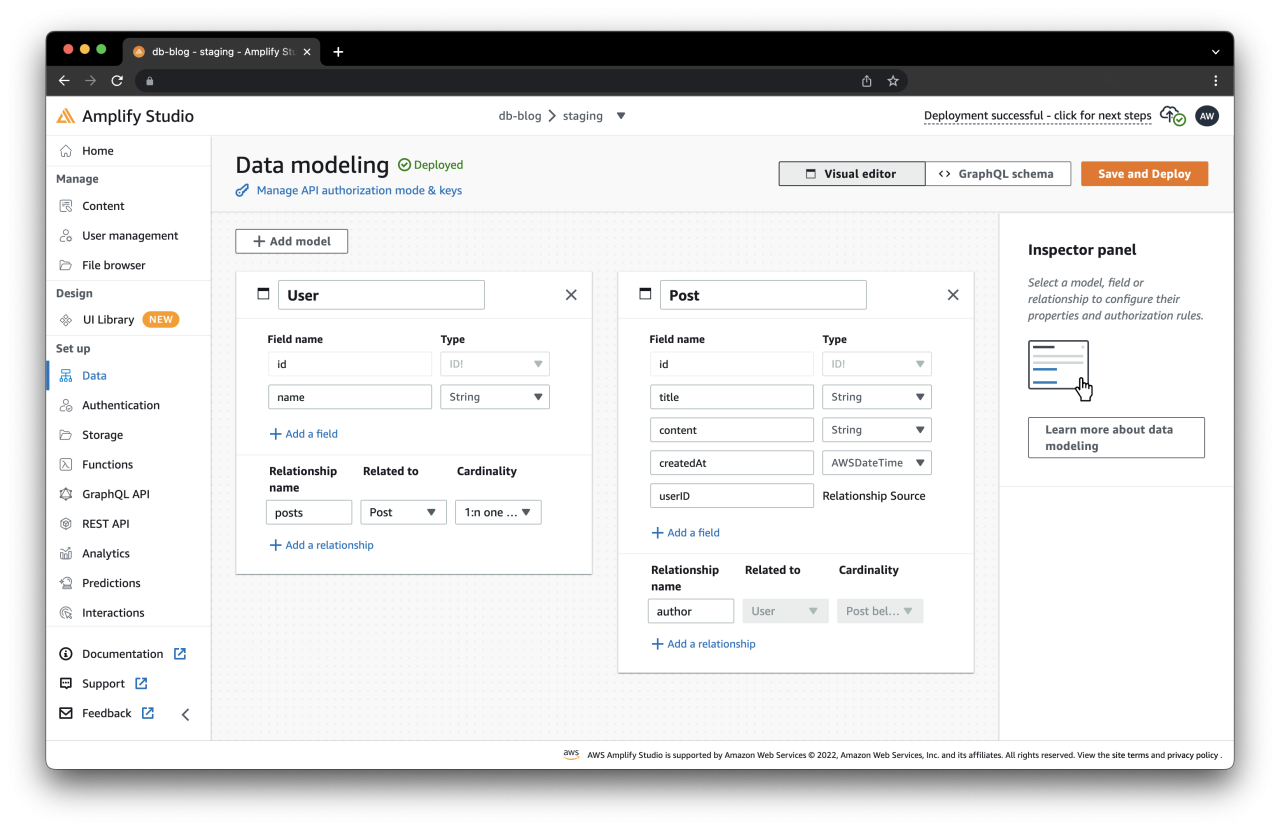Reload the browser page
This screenshot has height=830, width=1280.
[117, 81]
